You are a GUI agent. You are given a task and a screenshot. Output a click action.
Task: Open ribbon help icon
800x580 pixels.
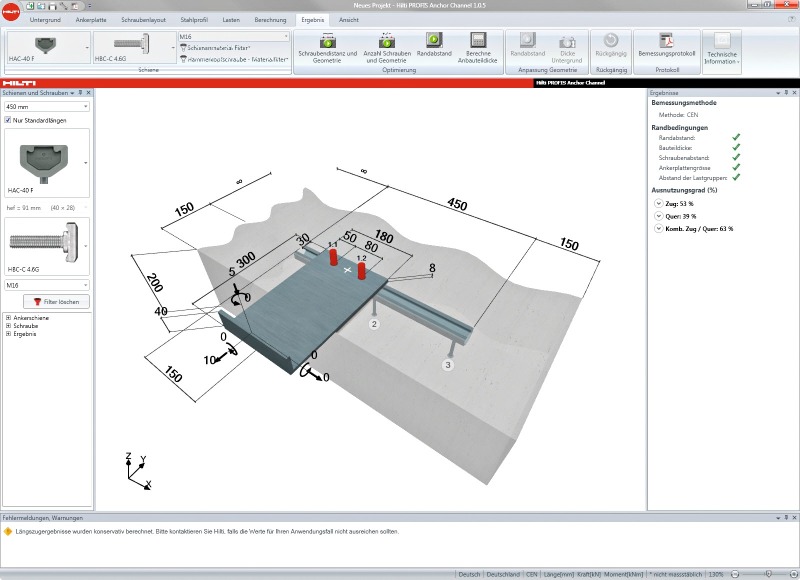click(x=791, y=19)
